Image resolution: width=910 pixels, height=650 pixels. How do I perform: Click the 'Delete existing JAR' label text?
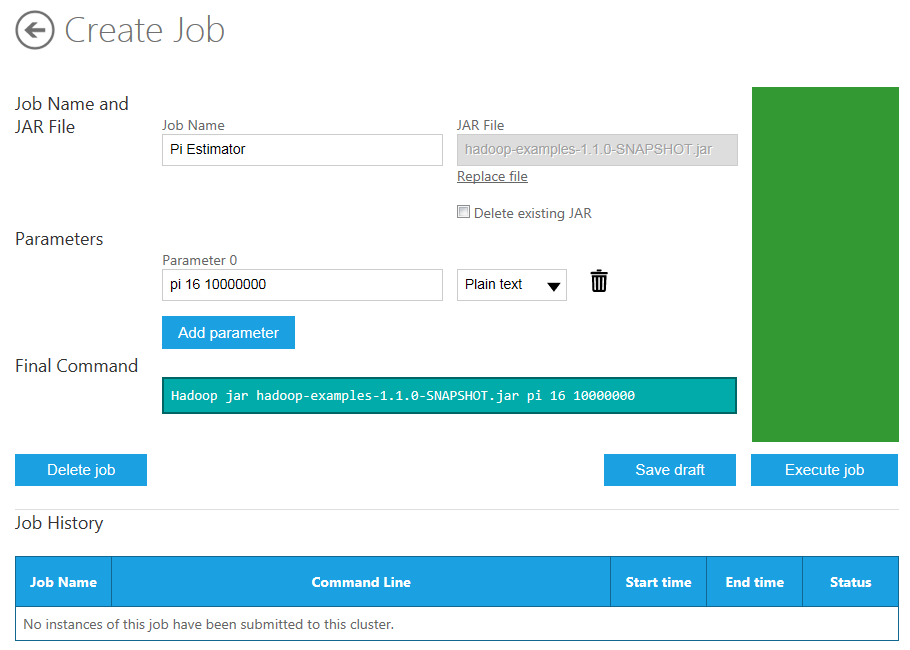click(533, 213)
